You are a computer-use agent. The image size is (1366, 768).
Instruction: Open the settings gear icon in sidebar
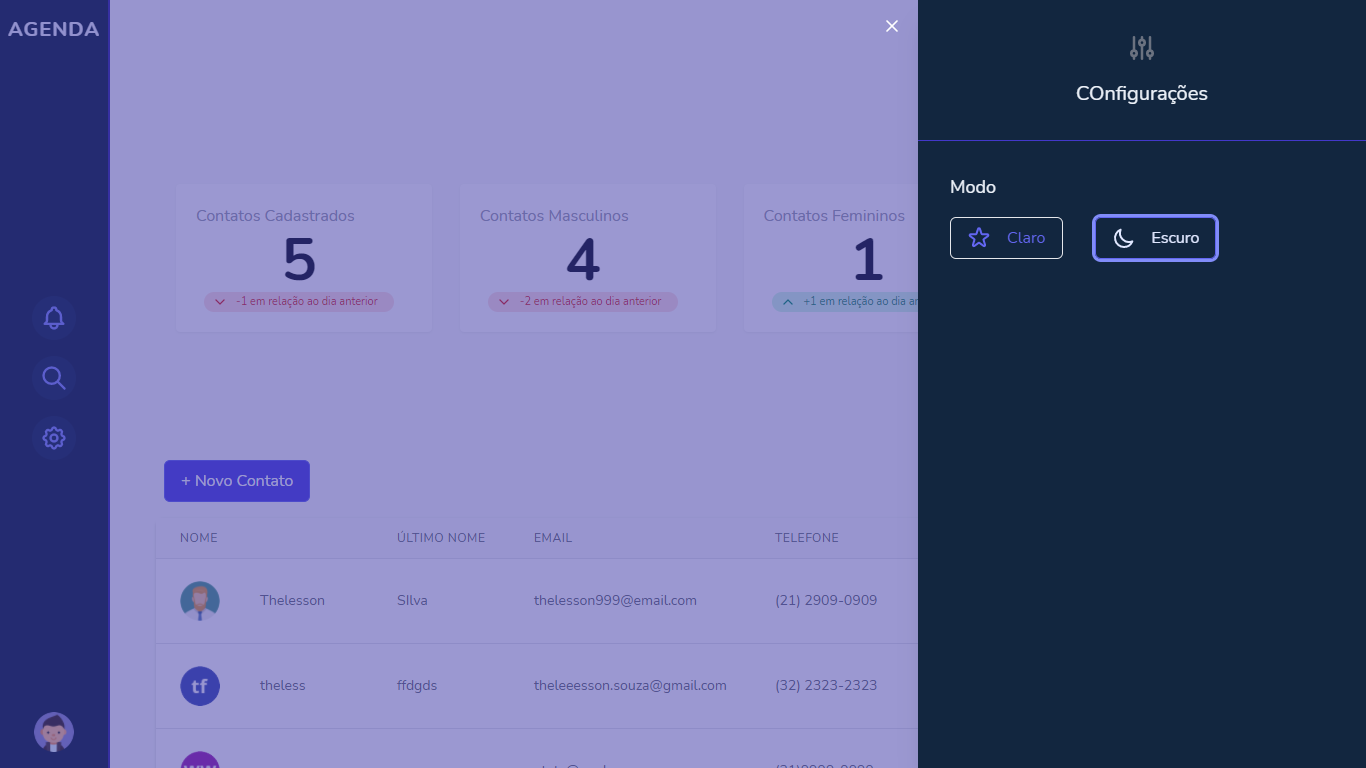pos(54,438)
